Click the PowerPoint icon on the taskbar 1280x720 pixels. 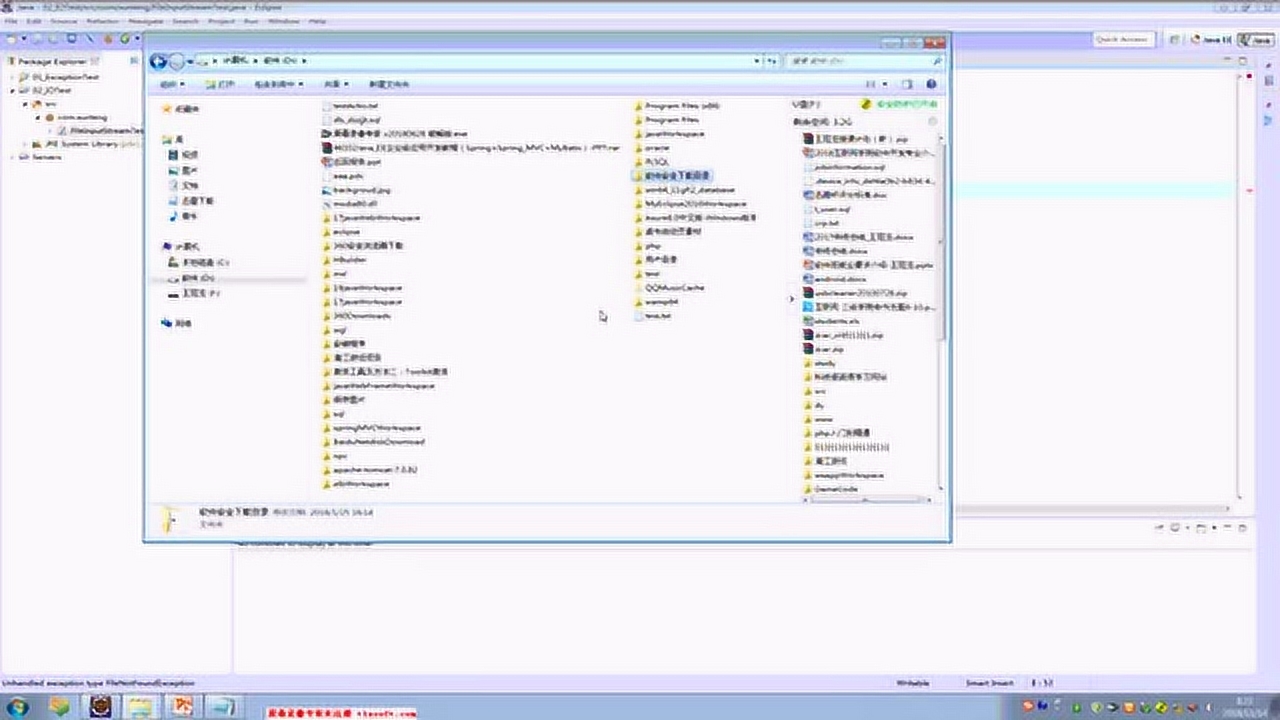(x=181, y=706)
